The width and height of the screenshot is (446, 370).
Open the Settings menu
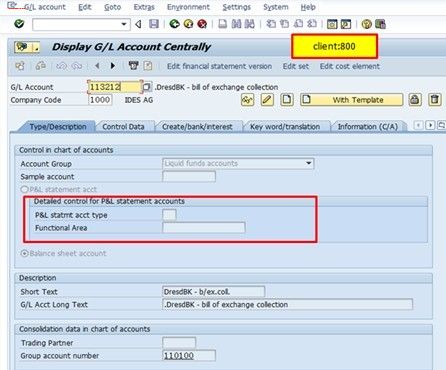click(237, 7)
